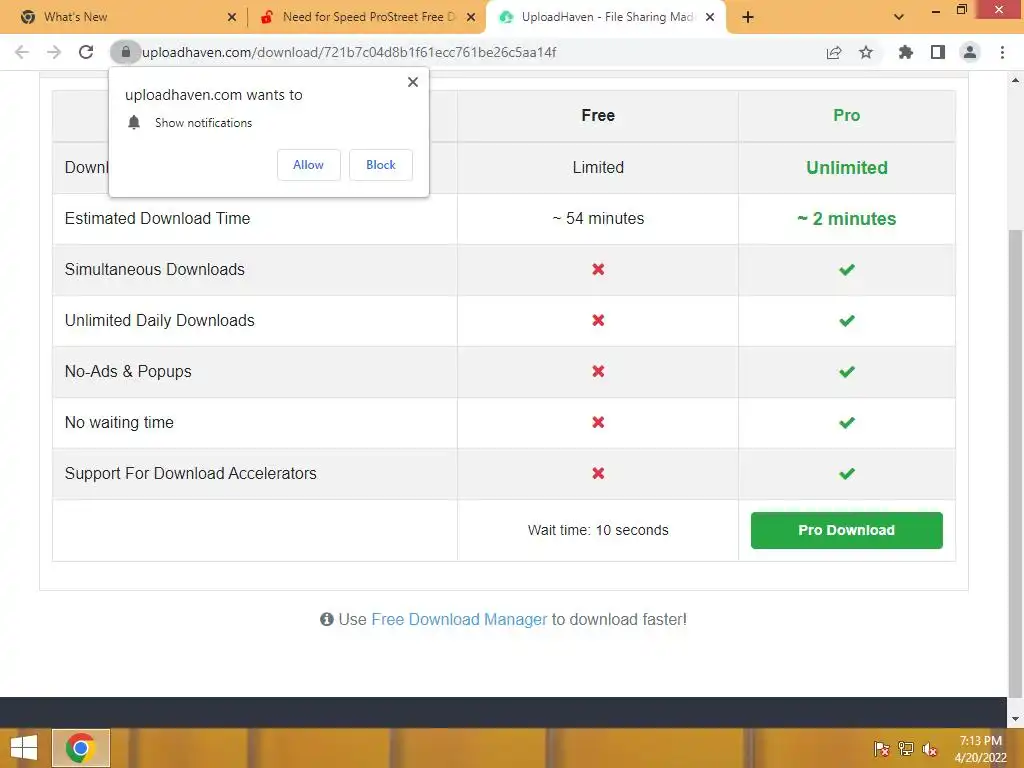
Task: Click the 'No-Ads & Popups' row label
Action: (128, 371)
